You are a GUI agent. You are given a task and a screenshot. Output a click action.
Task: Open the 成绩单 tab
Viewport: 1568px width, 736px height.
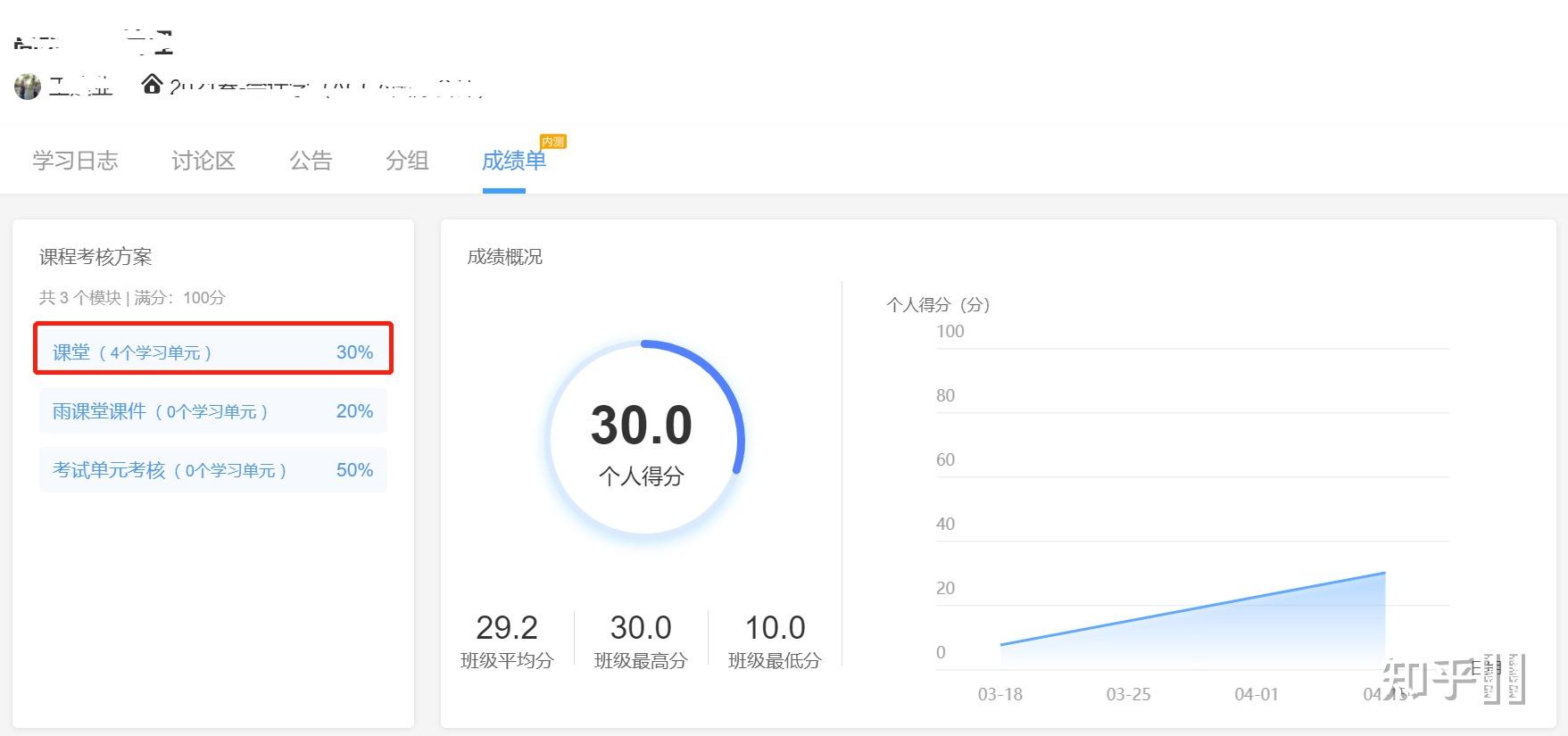tap(514, 161)
